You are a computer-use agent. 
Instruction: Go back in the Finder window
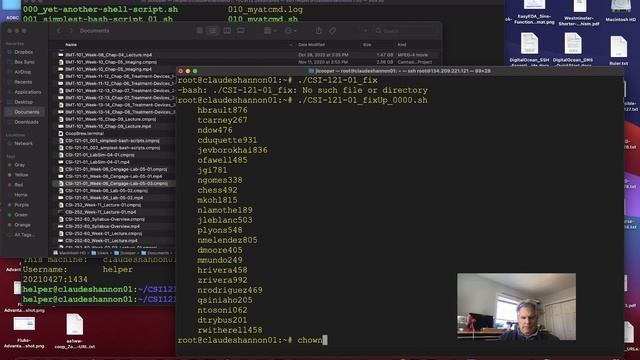click(59, 31)
